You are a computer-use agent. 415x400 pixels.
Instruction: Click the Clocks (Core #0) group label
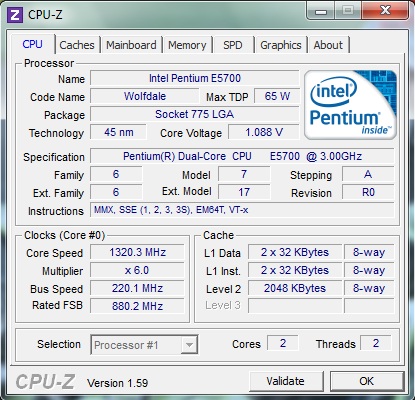(65, 235)
